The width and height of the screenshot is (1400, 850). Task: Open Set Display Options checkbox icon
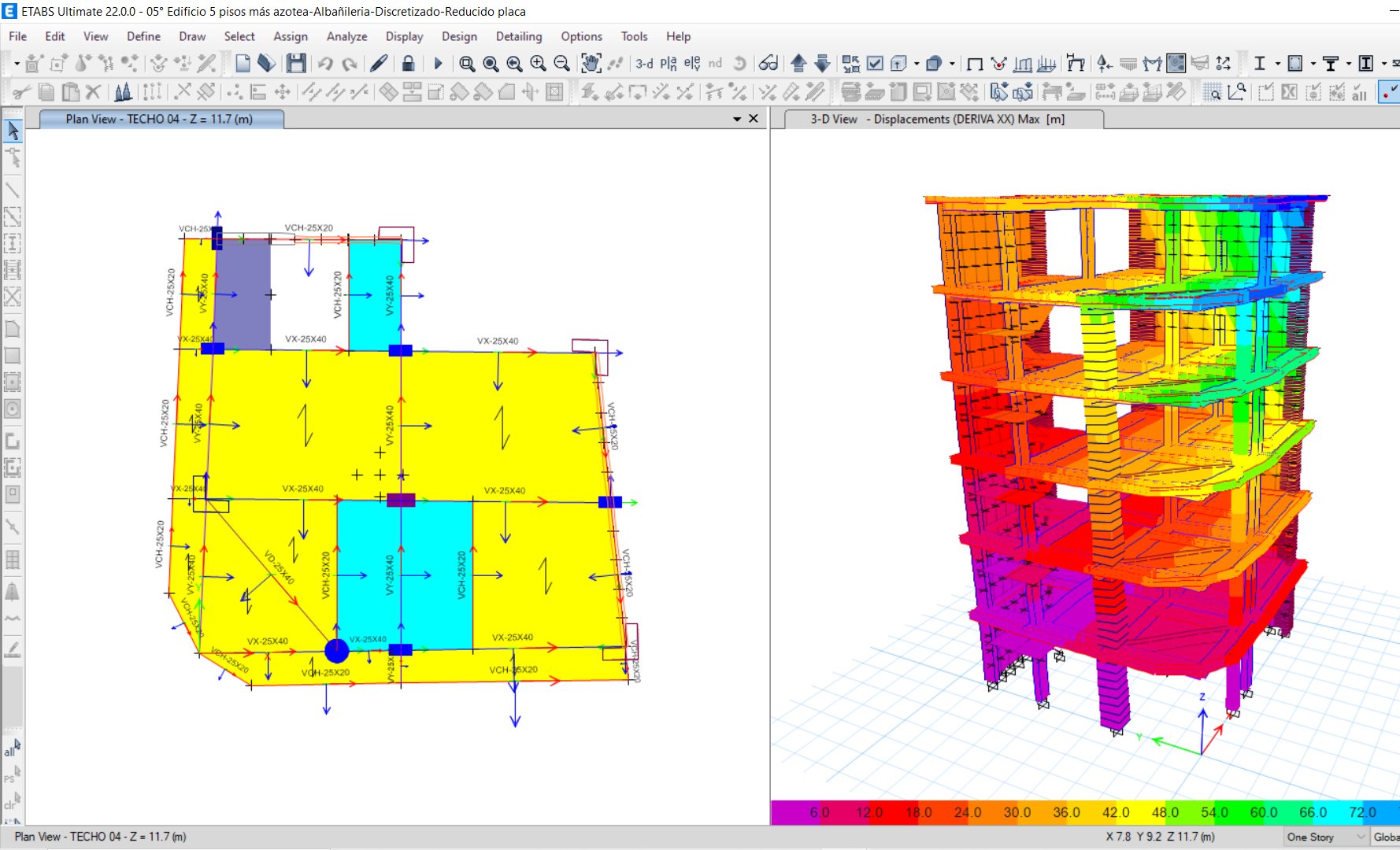tap(875, 63)
